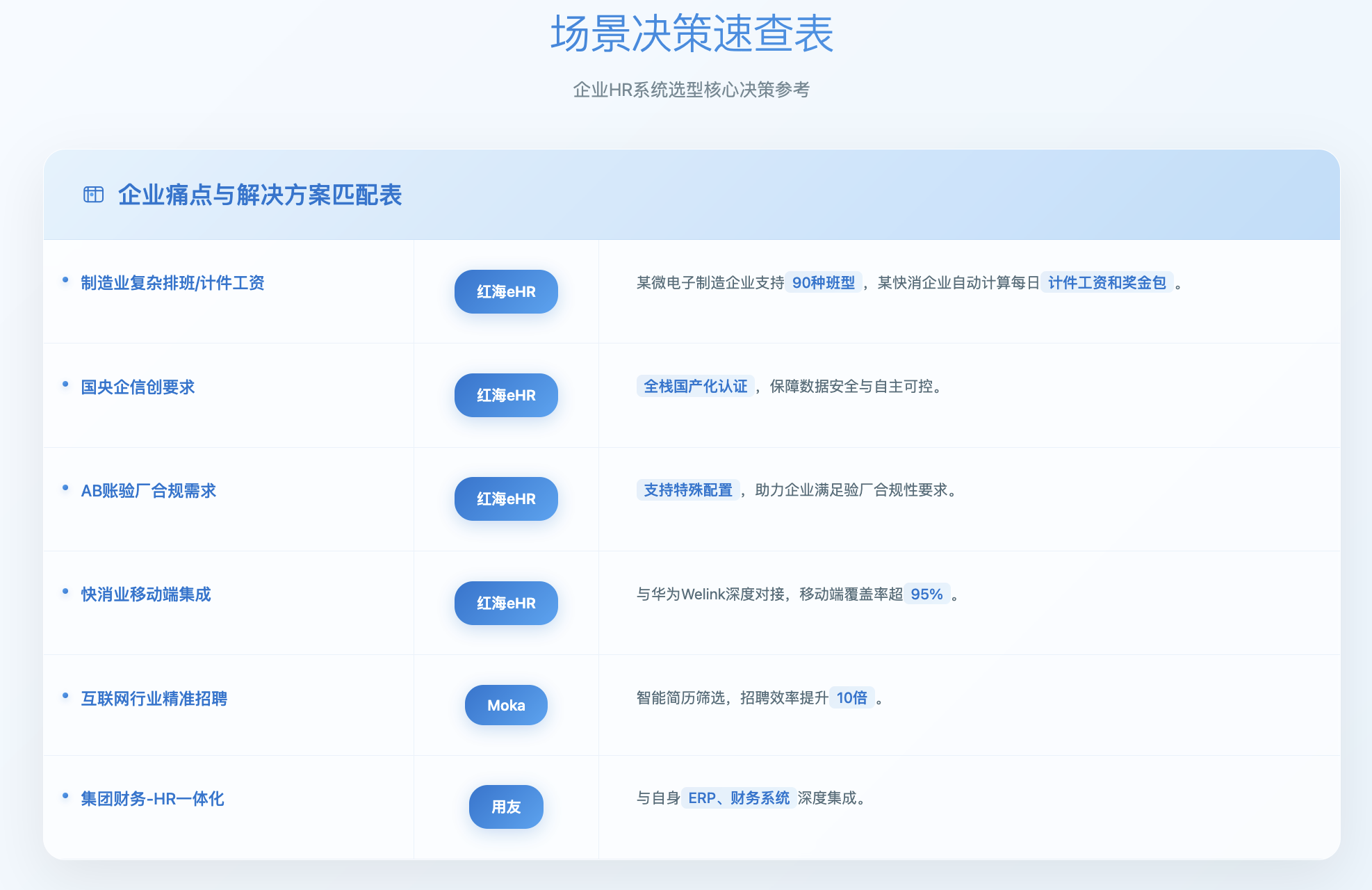Click the 支持特殊配置 highlighted tag
The image size is (1372, 890).
(x=688, y=489)
